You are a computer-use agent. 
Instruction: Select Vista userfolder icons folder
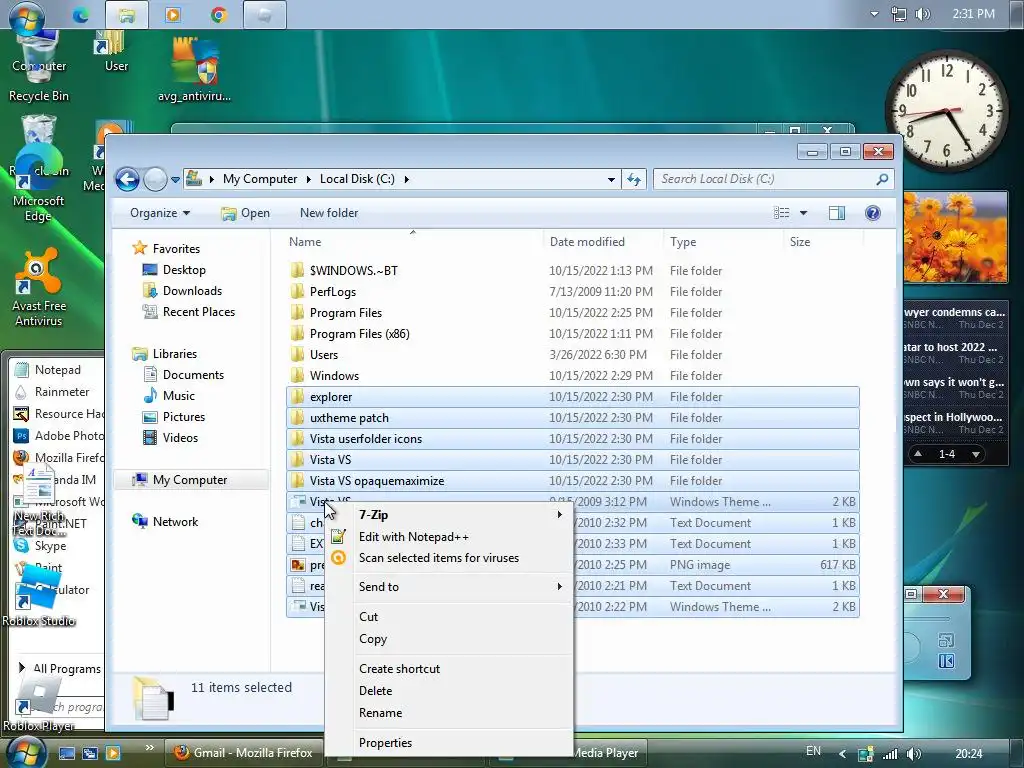pyautogui.click(x=572, y=439)
